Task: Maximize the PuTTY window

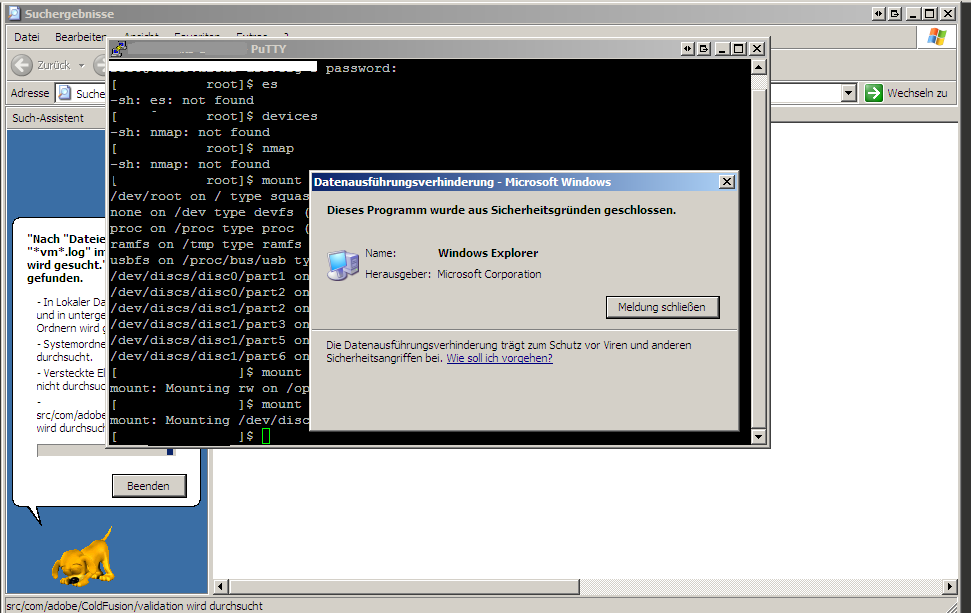Action: pos(739,48)
